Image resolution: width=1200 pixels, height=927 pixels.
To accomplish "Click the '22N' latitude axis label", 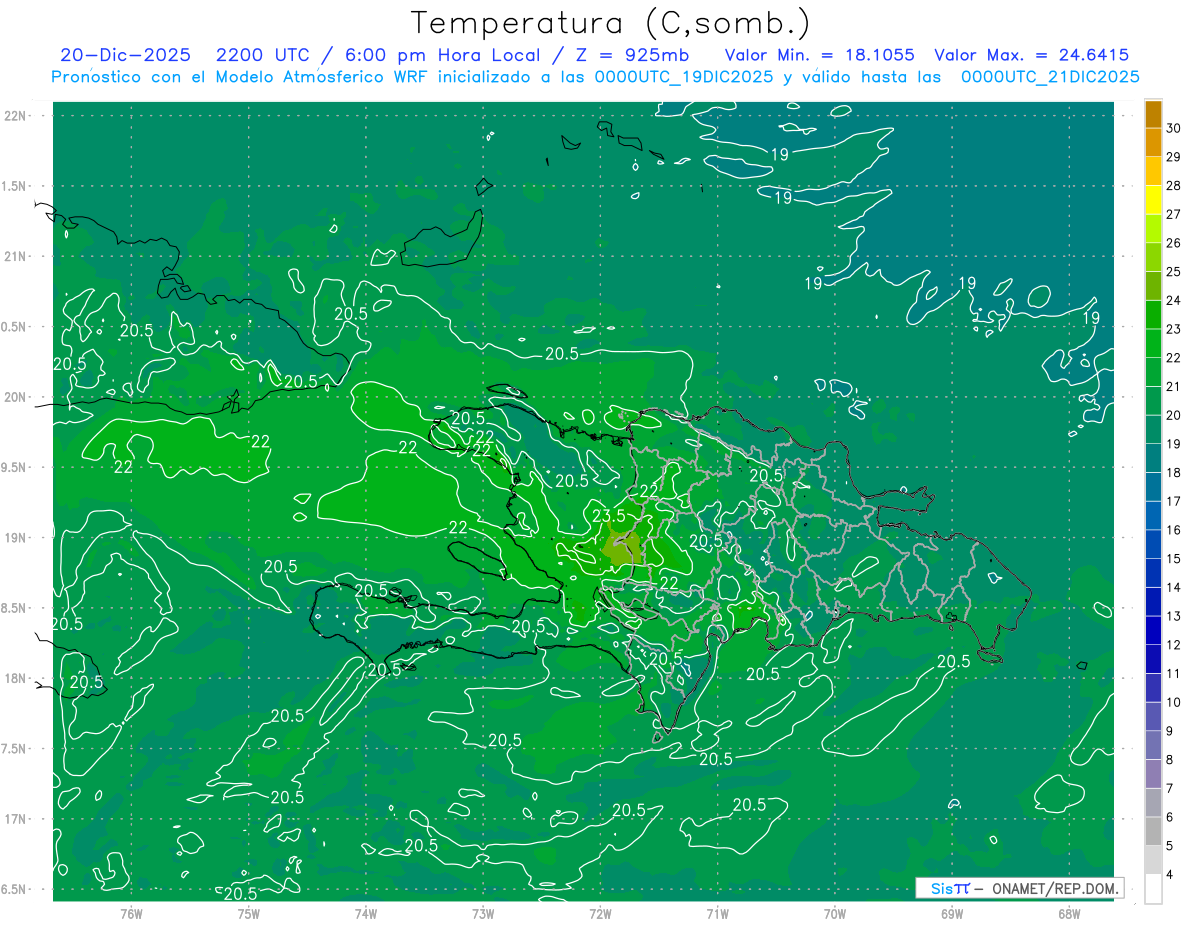I will (x=15, y=116).
